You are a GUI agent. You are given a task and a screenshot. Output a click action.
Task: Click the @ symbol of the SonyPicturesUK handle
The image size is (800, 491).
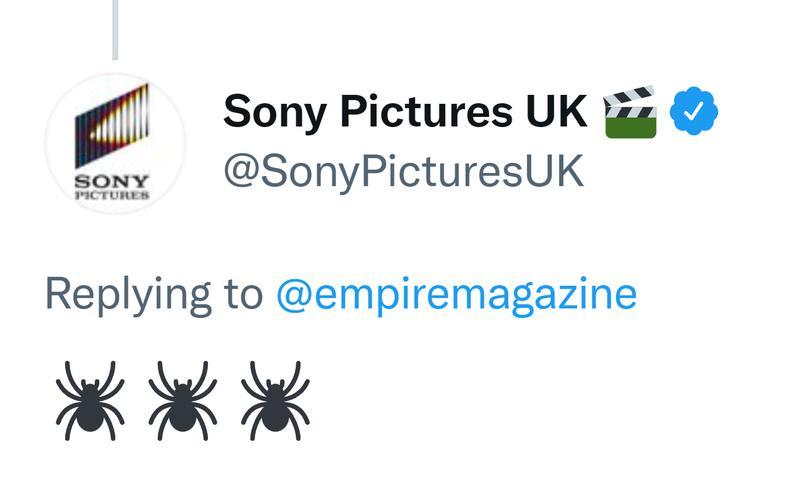(x=241, y=171)
